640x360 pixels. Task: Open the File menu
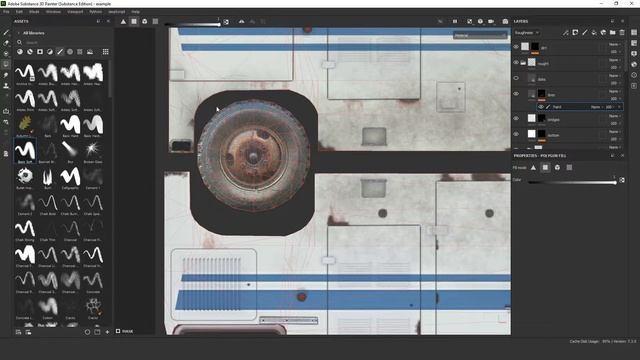tap(6, 12)
